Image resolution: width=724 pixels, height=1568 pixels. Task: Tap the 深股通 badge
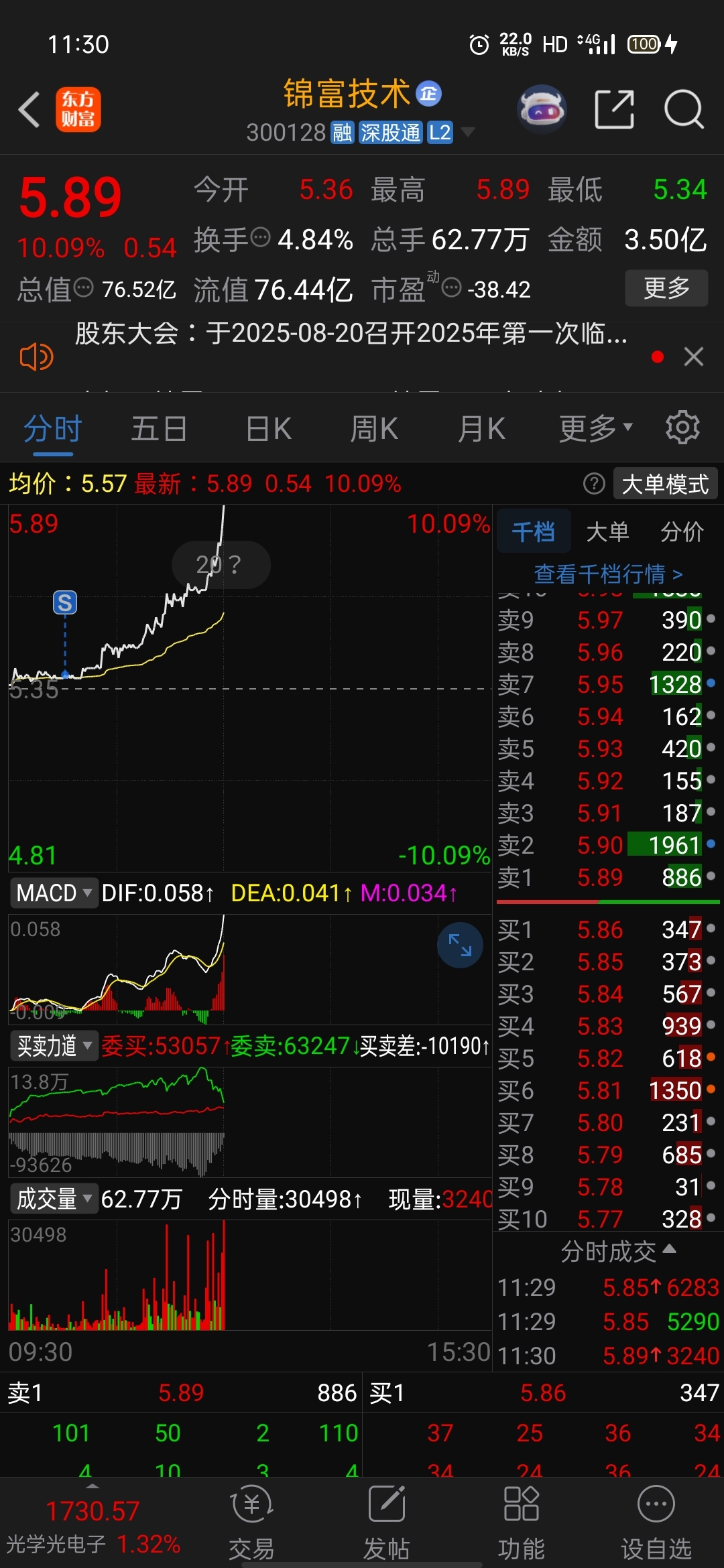pyautogui.click(x=390, y=133)
